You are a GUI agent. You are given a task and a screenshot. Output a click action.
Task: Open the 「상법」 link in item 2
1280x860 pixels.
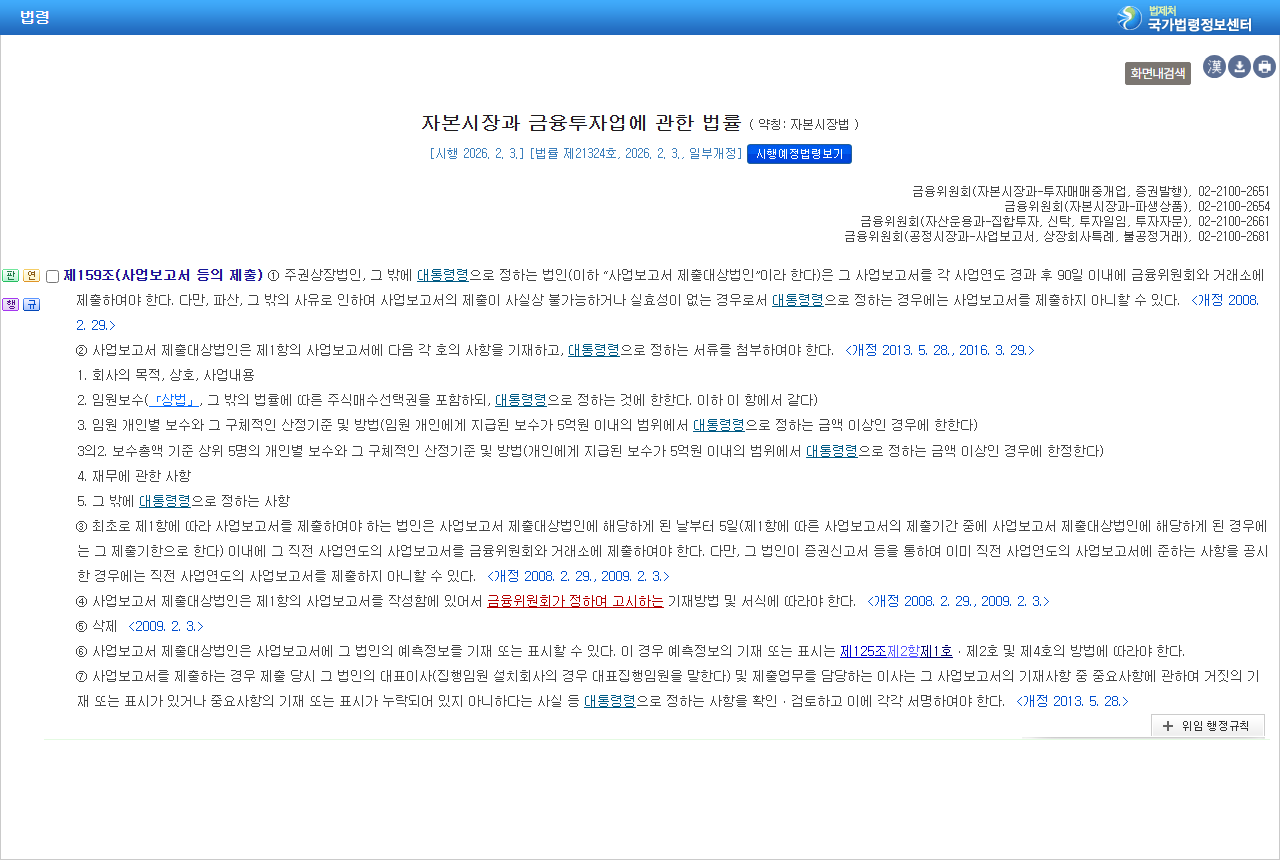click(x=172, y=400)
